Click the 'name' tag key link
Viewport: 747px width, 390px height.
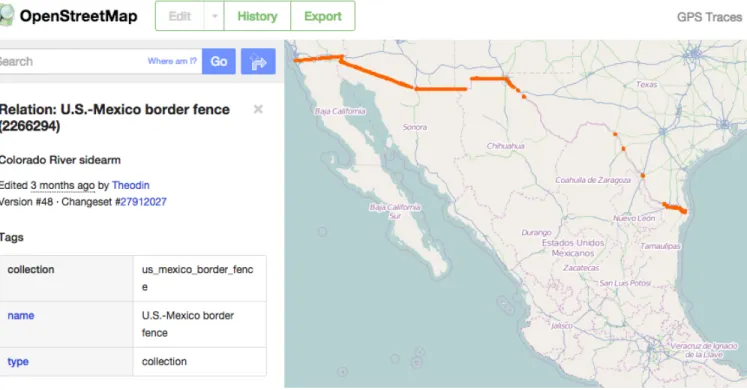[21, 315]
